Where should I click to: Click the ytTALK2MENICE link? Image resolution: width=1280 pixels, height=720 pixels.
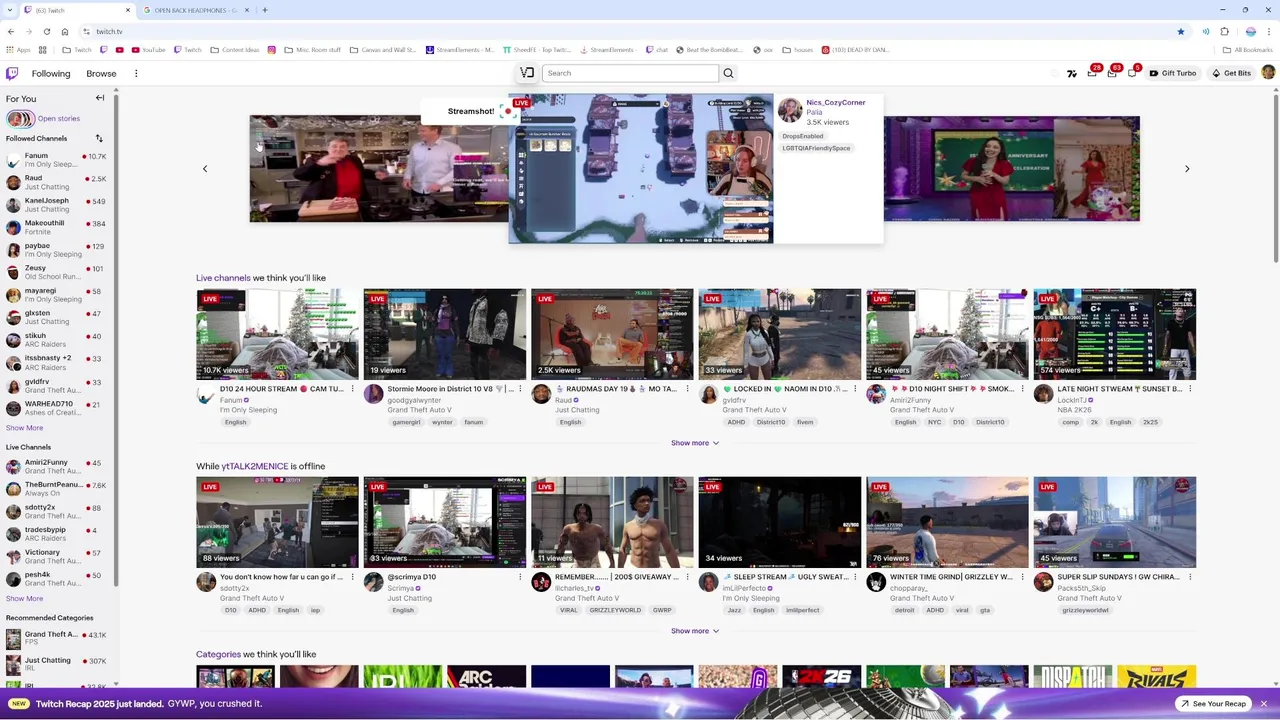pos(255,466)
